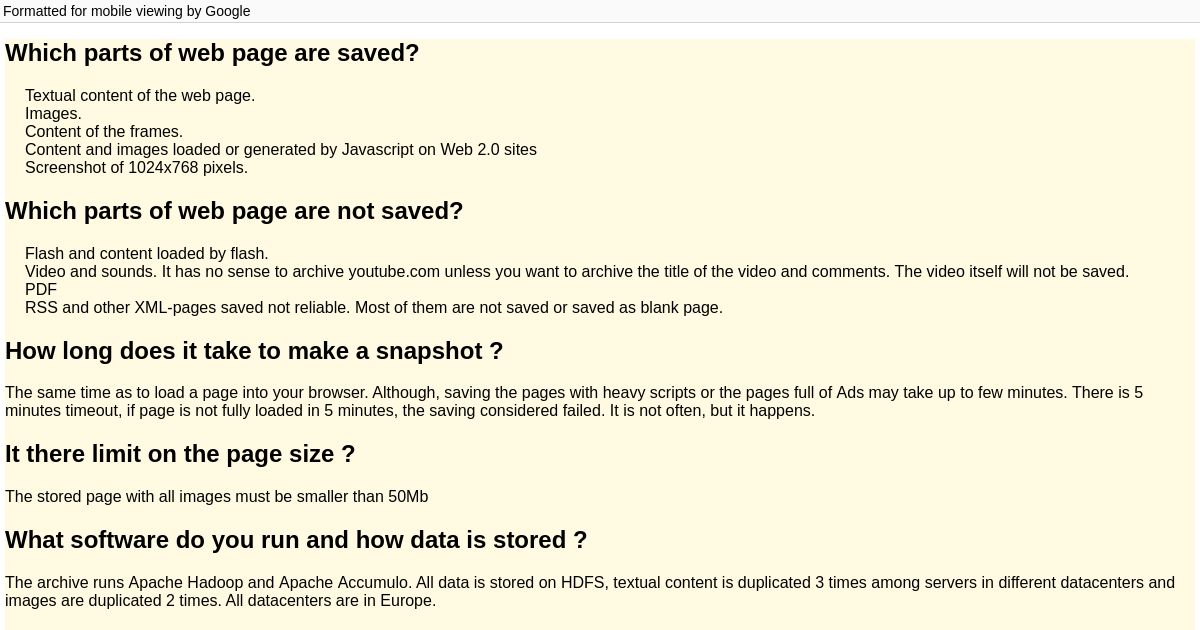Click the 'Textual content of the web page.' item
The width and height of the screenshot is (1200, 630).
tap(140, 96)
